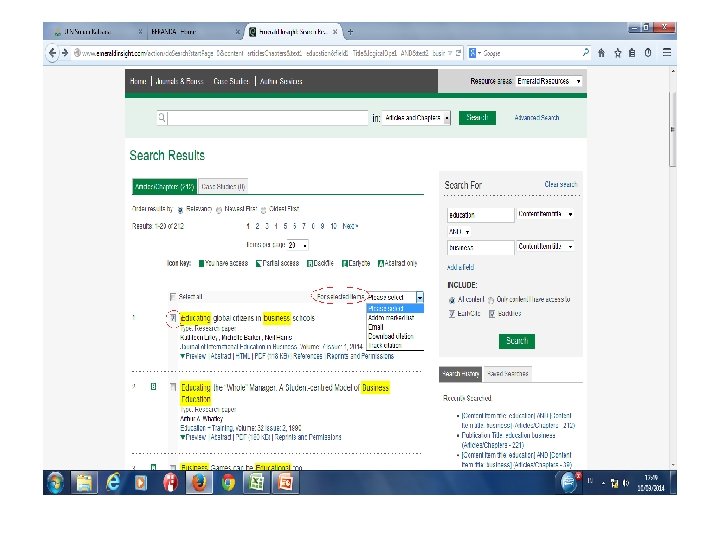Click green Search button in top bar
This screenshot has height=540, width=720.
pos(477,118)
